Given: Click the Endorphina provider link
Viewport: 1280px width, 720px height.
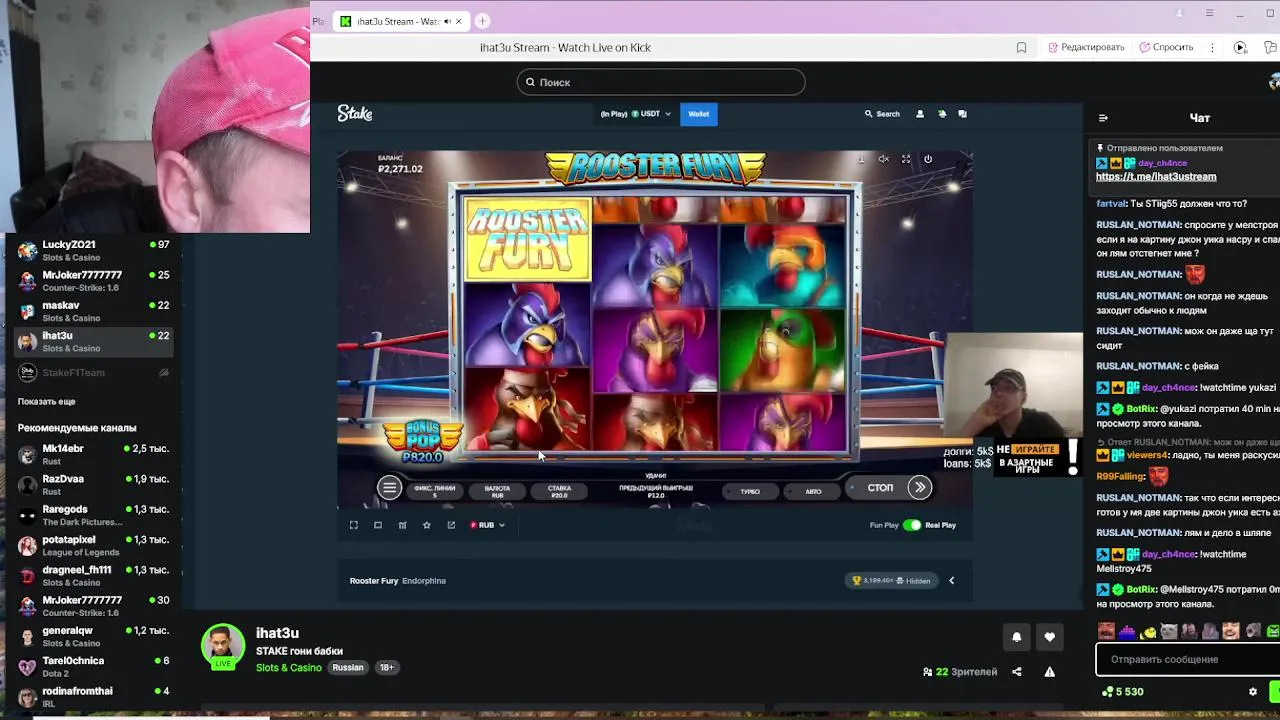Looking at the screenshot, I should (424, 580).
